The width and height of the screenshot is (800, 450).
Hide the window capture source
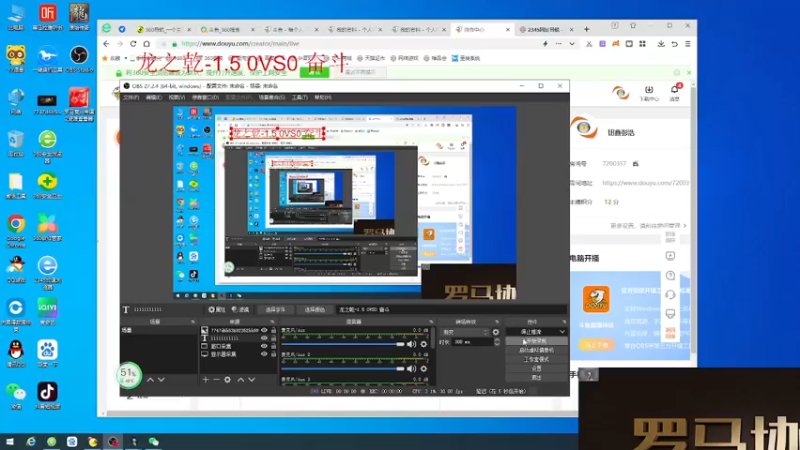[264, 346]
